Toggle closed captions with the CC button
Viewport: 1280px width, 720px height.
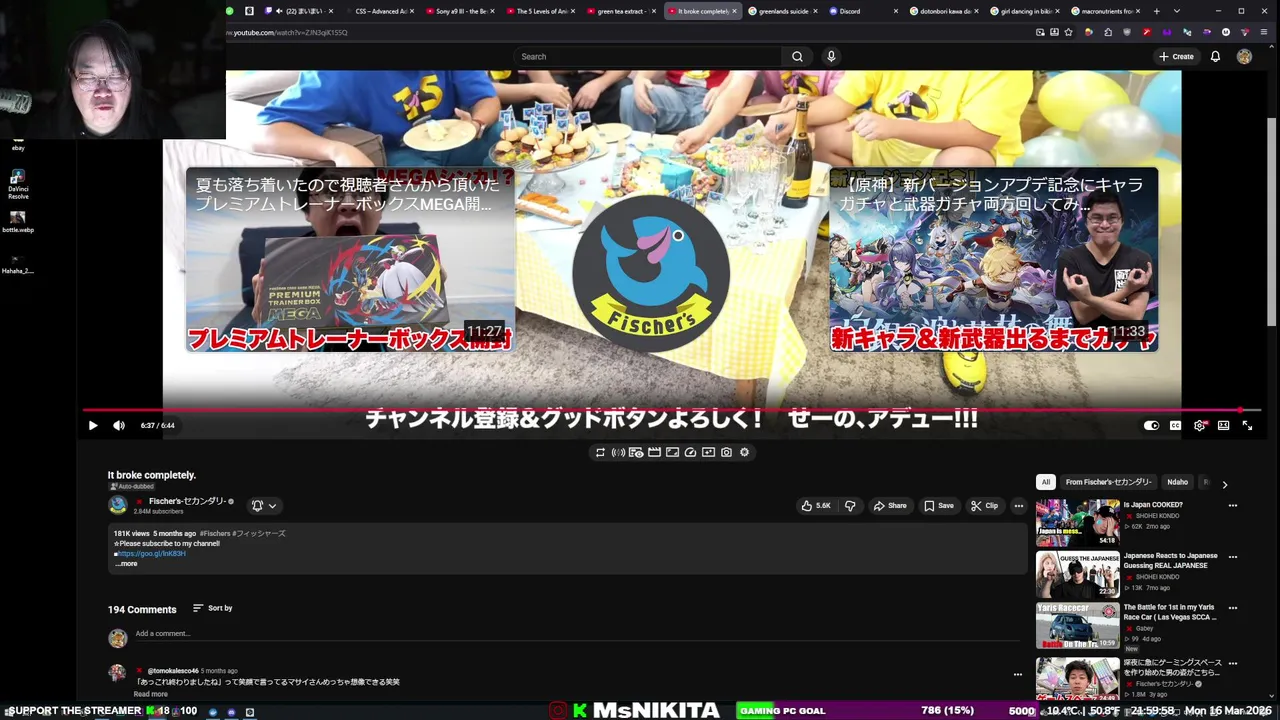coord(1175,426)
